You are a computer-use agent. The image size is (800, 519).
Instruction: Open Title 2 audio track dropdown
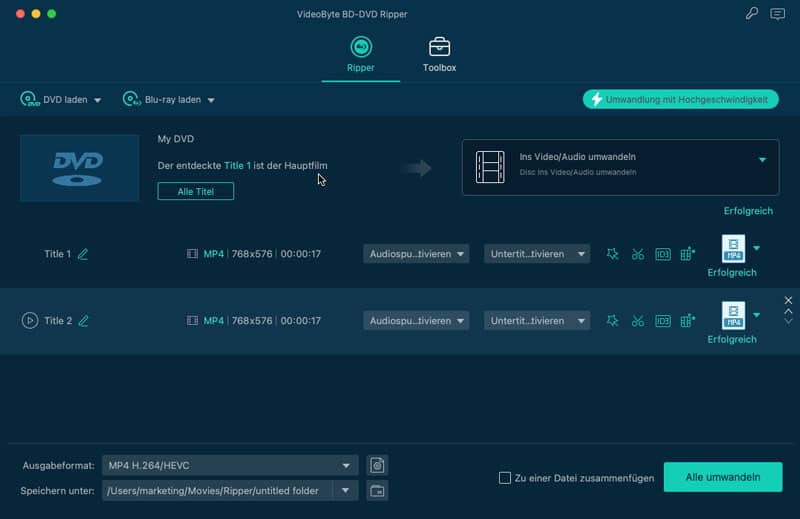[x=416, y=320]
